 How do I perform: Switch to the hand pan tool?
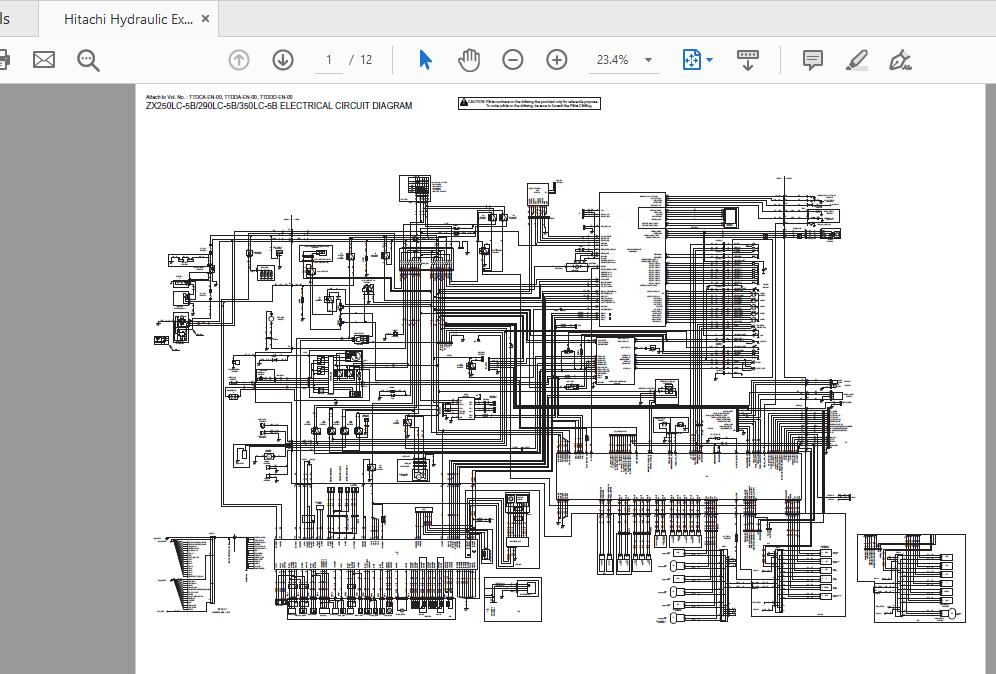click(469, 60)
